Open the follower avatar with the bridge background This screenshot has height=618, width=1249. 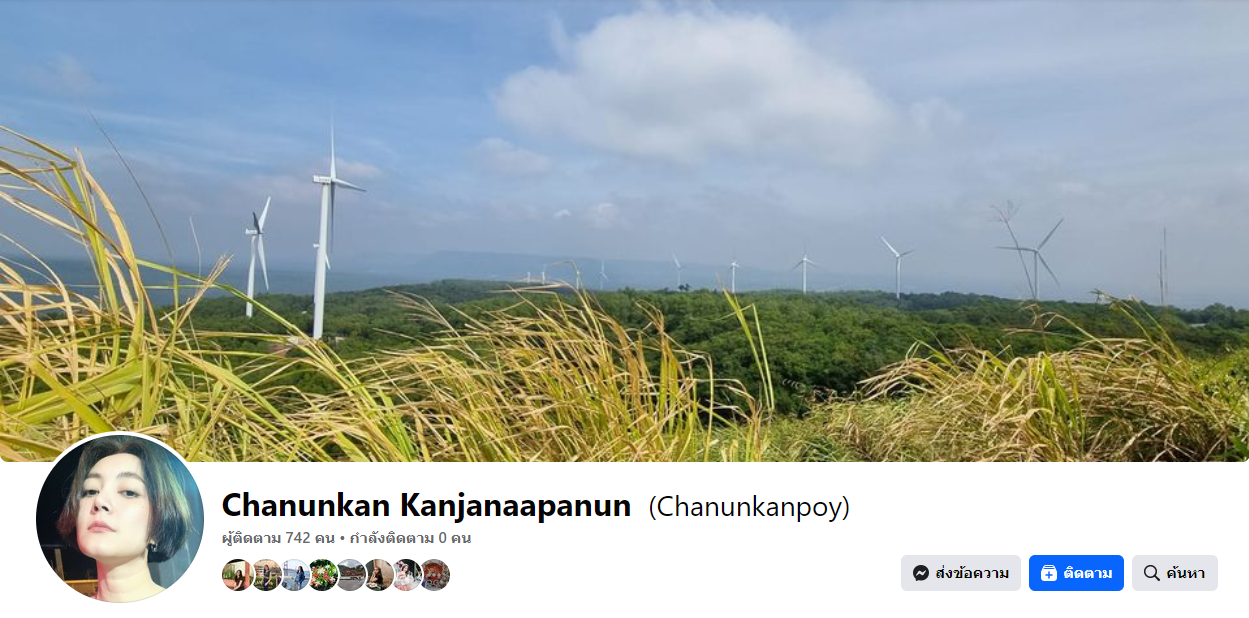295,575
